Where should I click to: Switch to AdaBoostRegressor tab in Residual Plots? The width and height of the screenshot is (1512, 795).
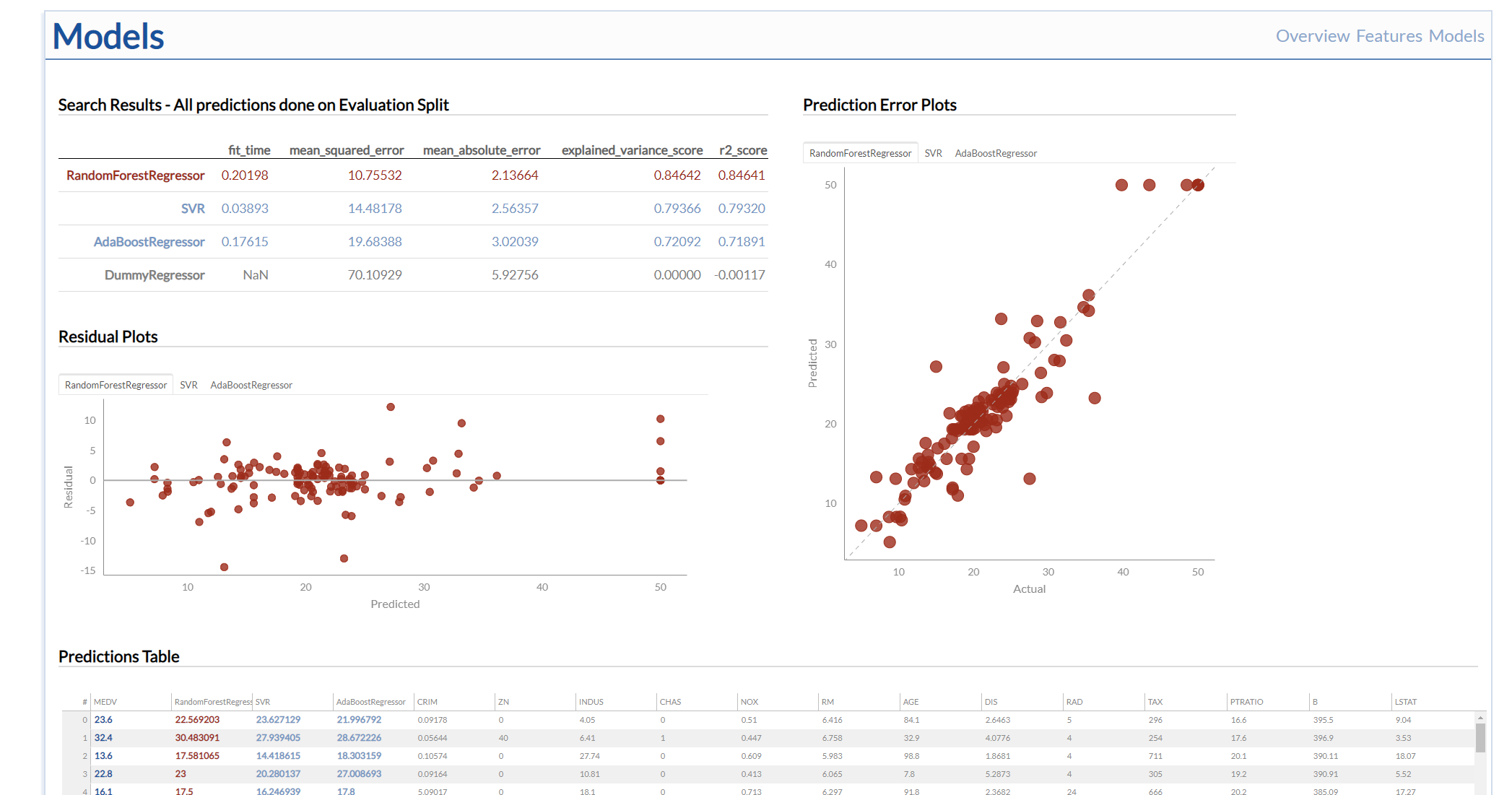[x=251, y=385]
